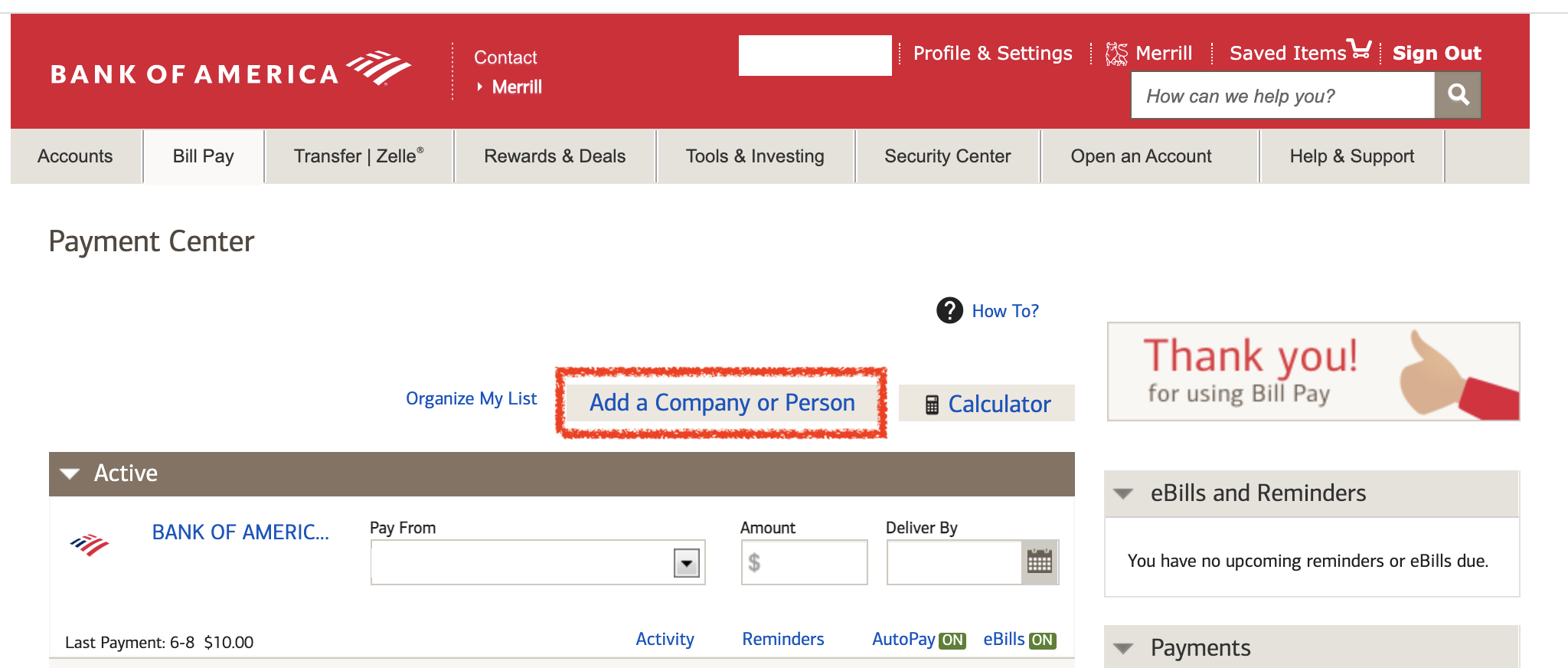This screenshot has height=668, width=1568.
Task: Click the Merrill bull icon
Action: (x=1116, y=54)
